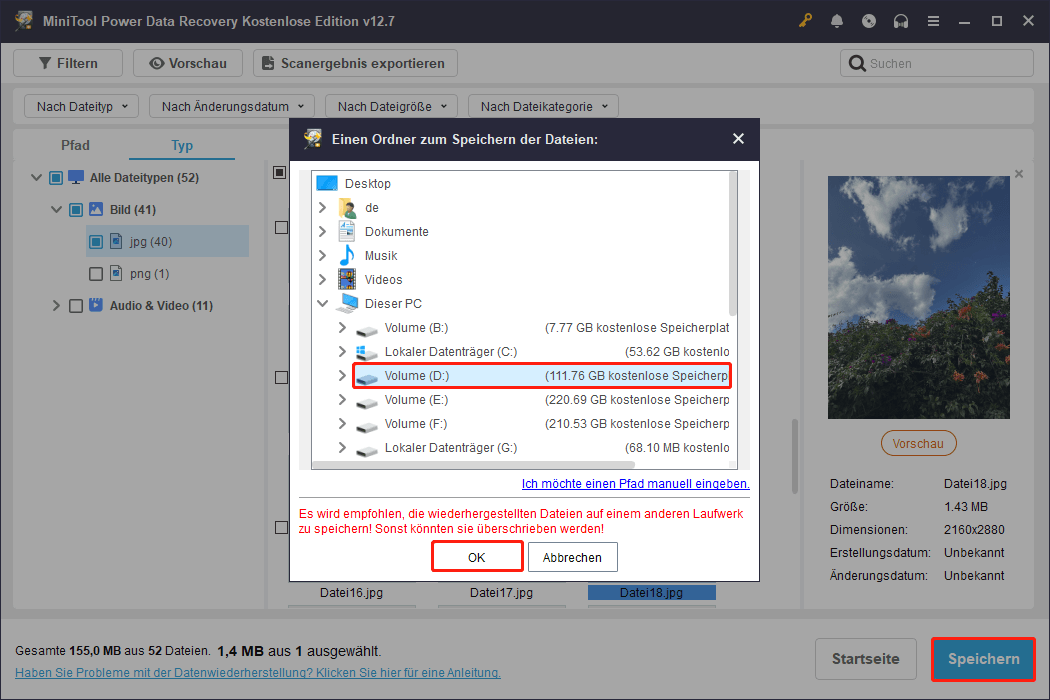The image size is (1050, 700).
Task: Click the bootable media disc icon
Action: [869, 20]
